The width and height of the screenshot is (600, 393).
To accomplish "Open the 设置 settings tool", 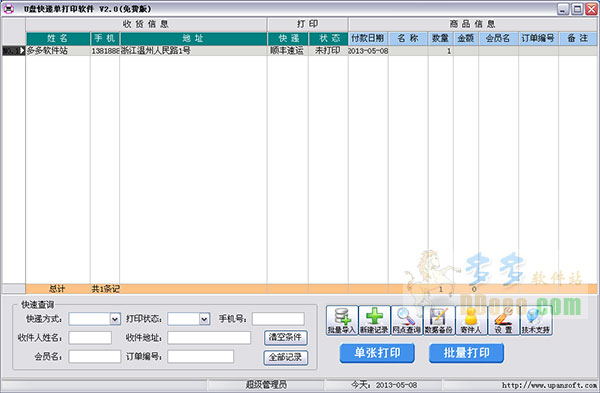I will (x=504, y=320).
